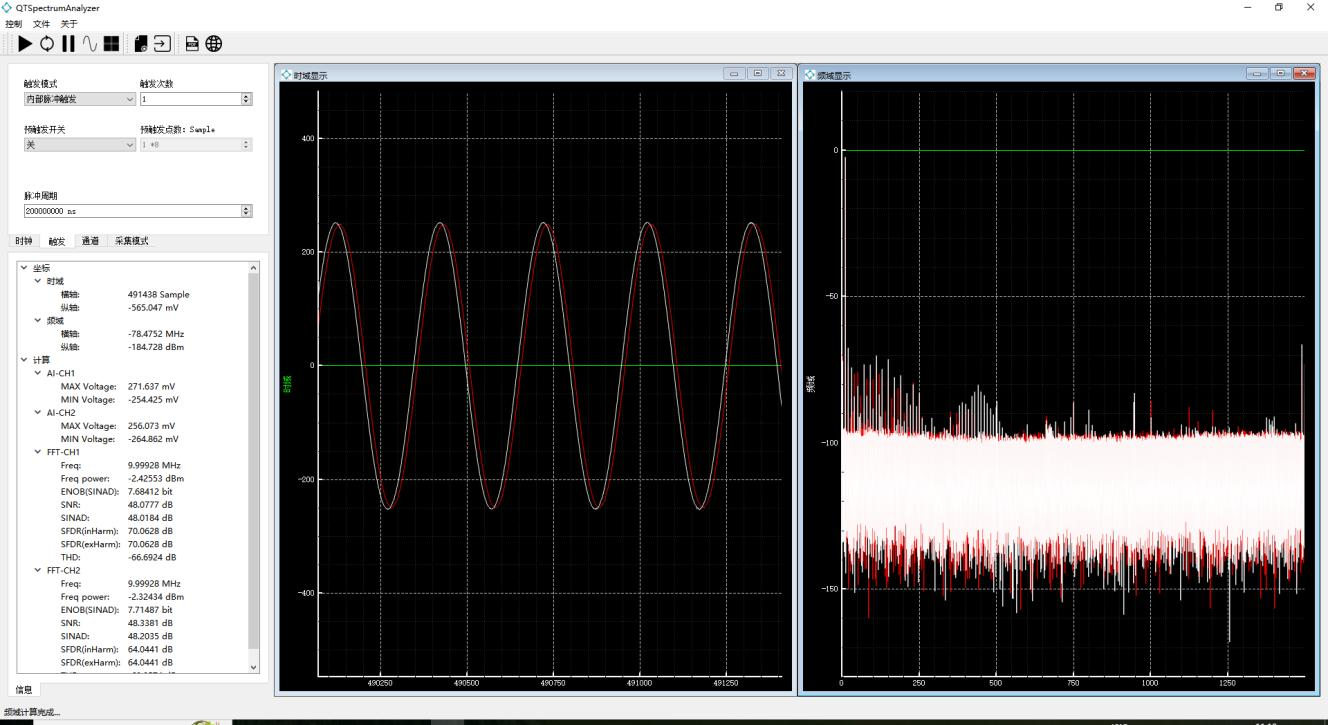Click the document settings file icon
The width and height of the screenshot is (1328, 725).
[141, 43]
